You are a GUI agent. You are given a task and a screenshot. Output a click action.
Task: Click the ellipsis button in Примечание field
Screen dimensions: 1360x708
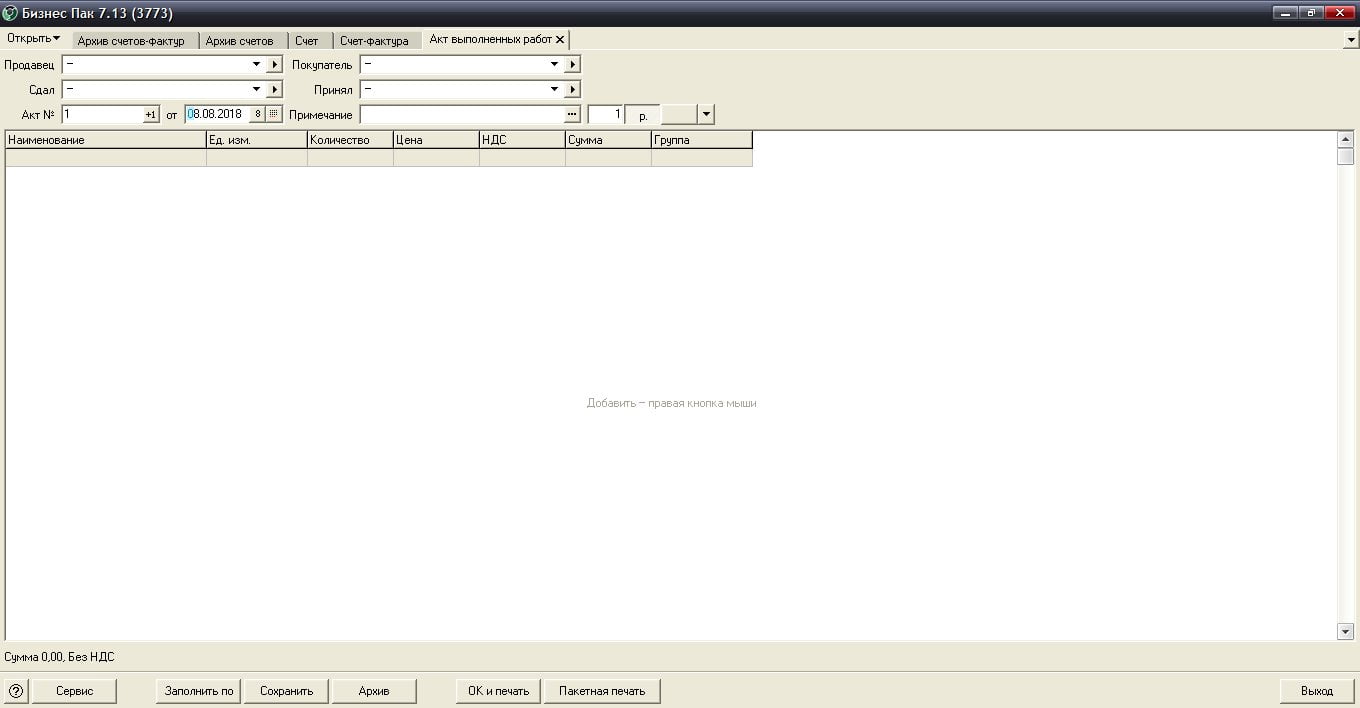point(572,115)
